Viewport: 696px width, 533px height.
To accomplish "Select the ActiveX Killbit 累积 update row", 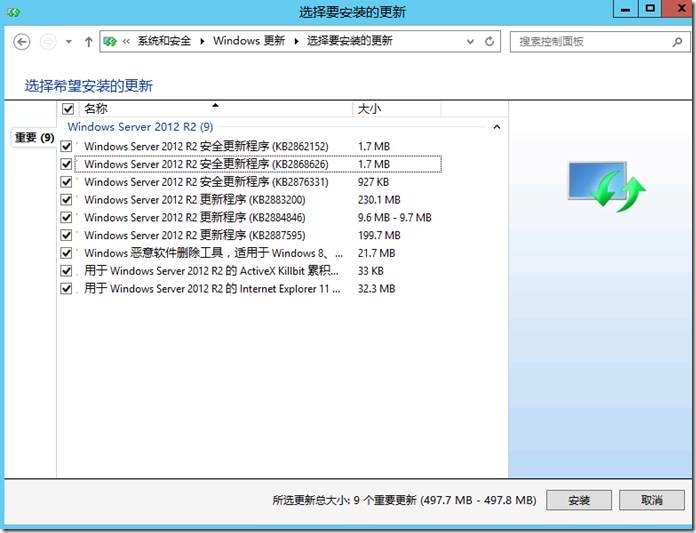I will click(x=258, y=270).
